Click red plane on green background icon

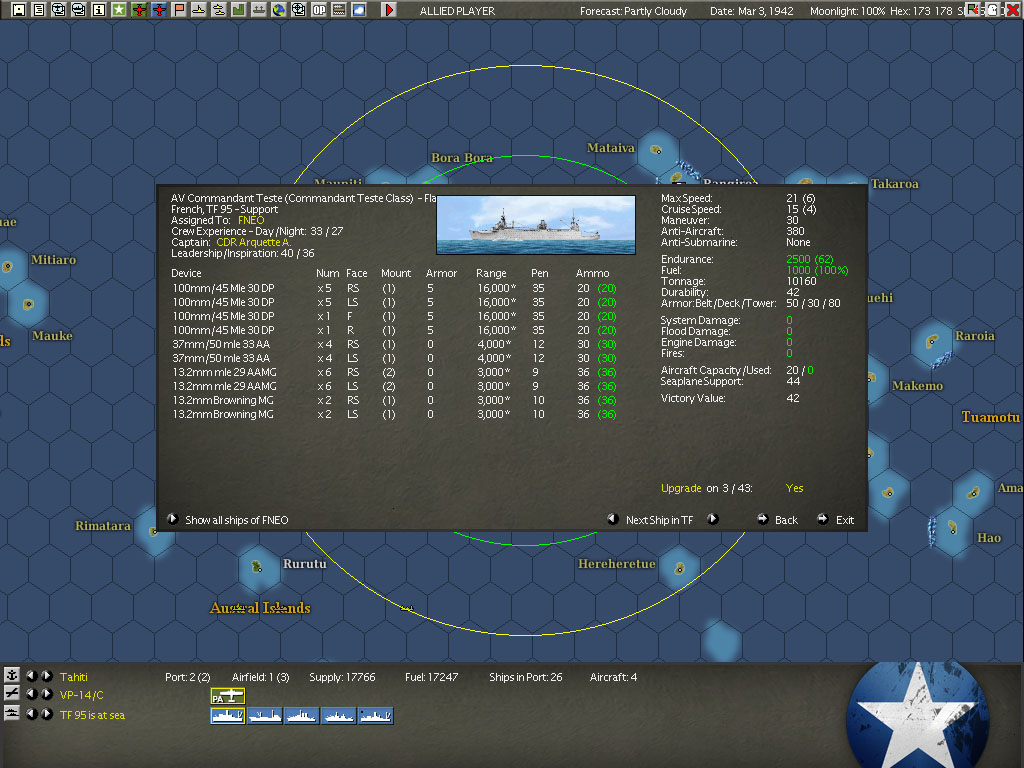point(138,10)
